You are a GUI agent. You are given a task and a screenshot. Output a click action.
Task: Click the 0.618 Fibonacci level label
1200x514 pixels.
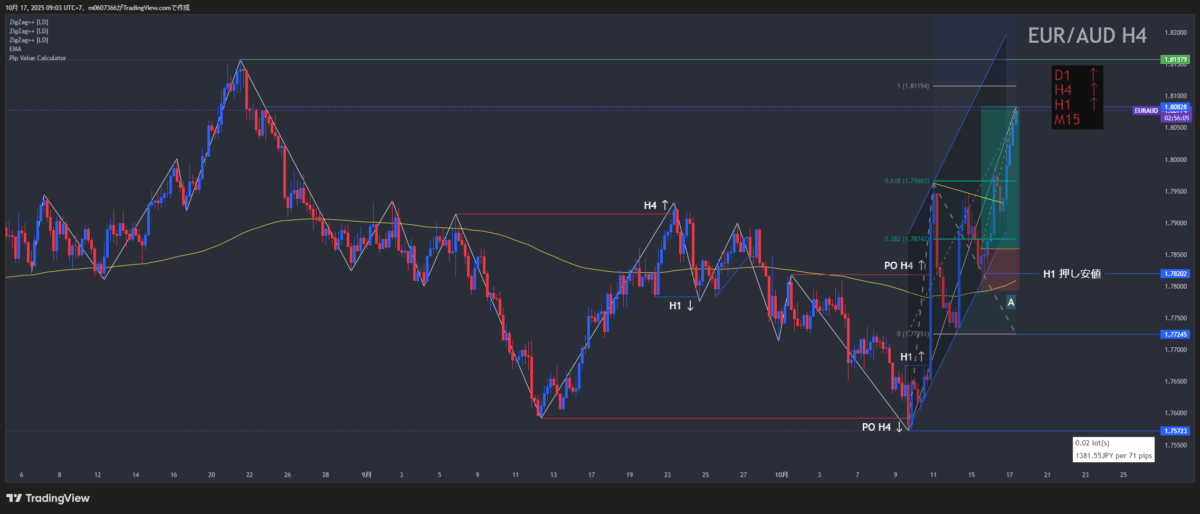pyautogui.click(x=907, y=181)
